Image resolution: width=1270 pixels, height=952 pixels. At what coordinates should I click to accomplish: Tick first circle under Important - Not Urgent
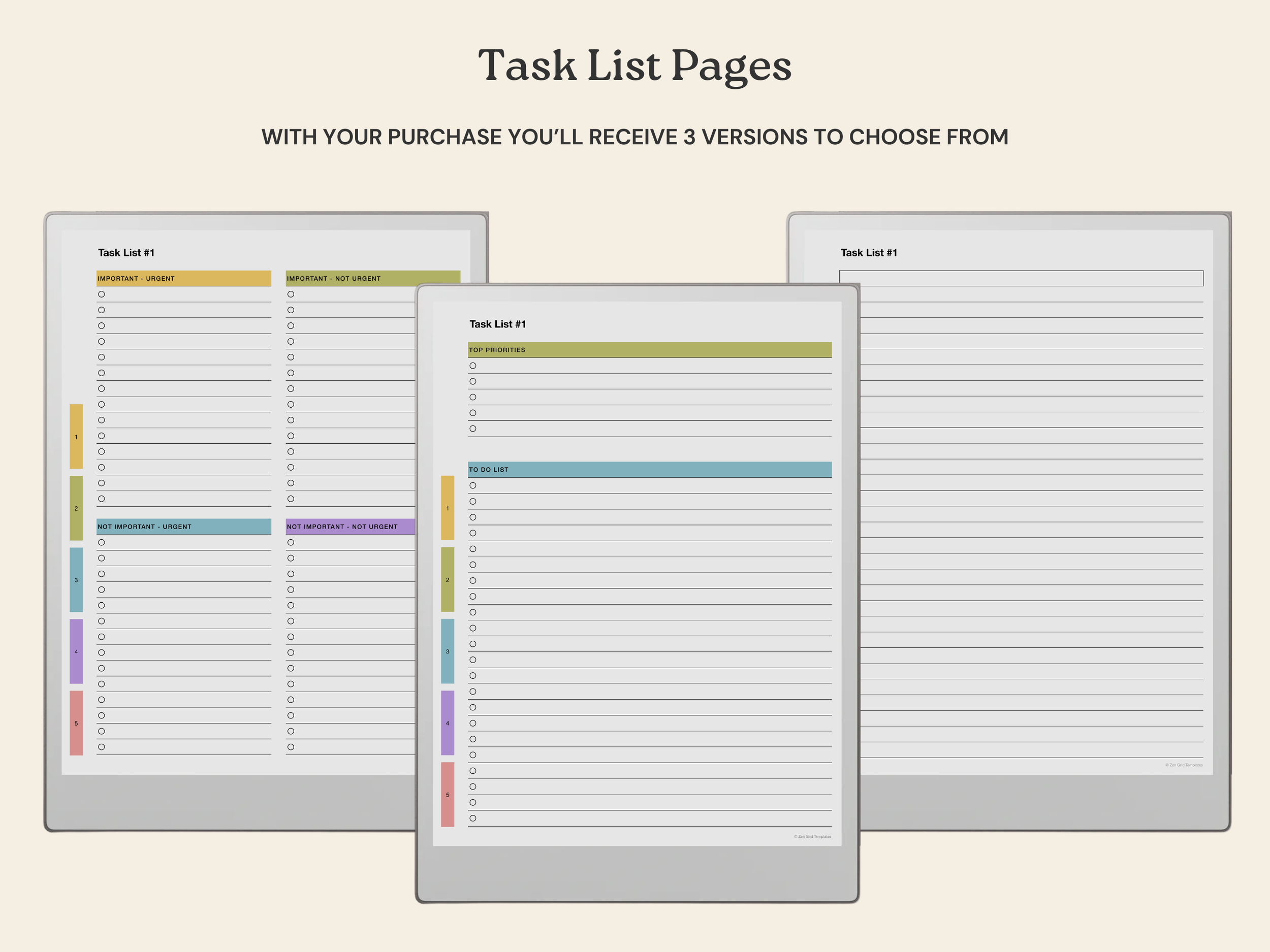291,294
